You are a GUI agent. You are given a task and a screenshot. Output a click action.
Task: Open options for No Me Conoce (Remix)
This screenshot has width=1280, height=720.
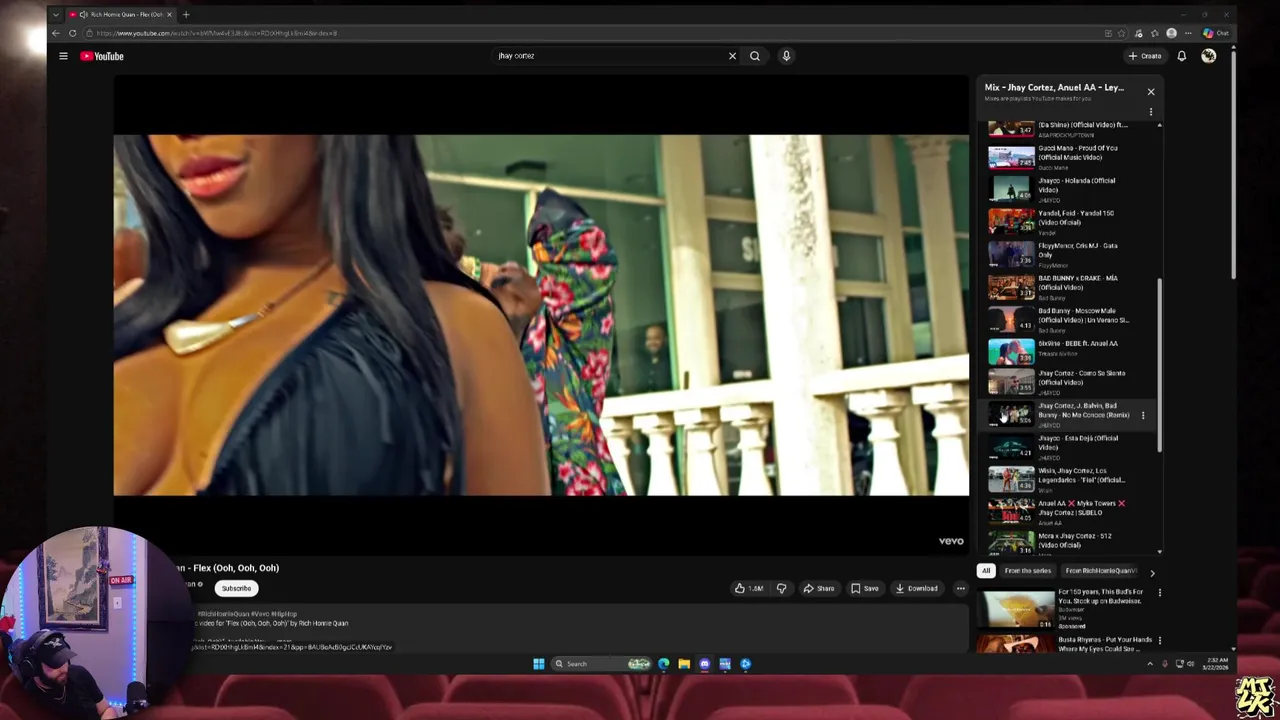(1143, 415)
